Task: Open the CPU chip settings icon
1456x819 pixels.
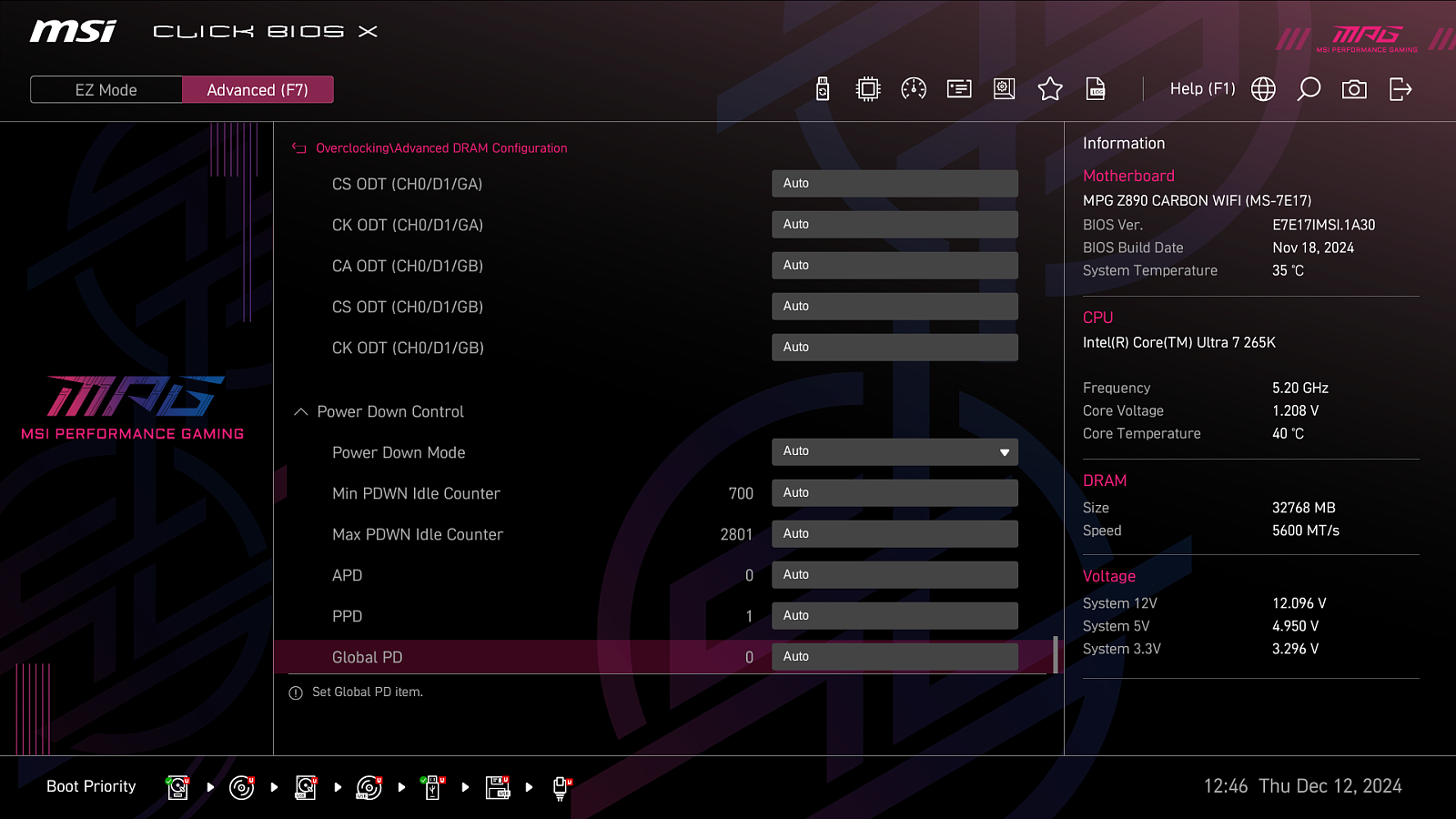Action: click(x=868, y=89)
